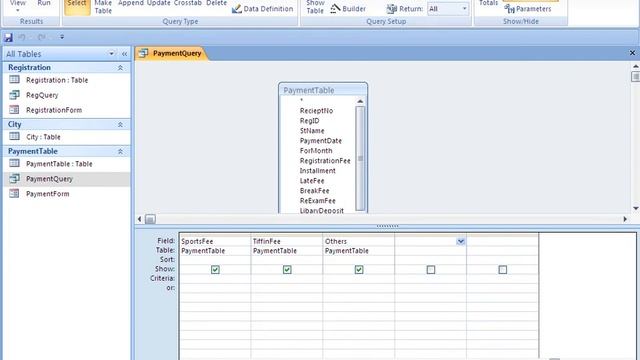
Task: Collapse the Registration group
Action: [x=120, y=68]
